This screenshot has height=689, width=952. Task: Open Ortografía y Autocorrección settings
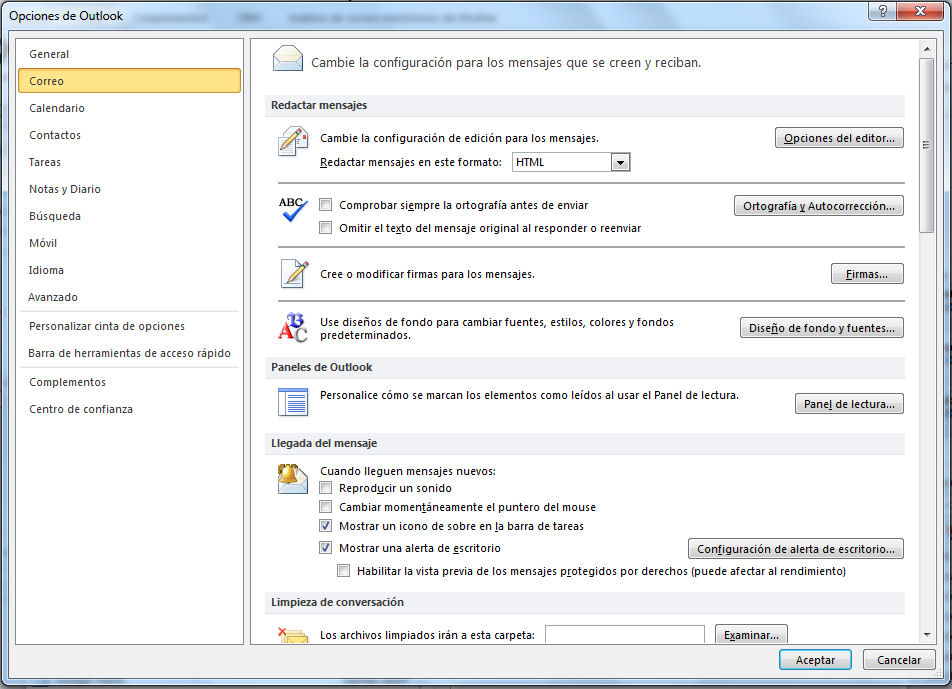pos(818,206)
